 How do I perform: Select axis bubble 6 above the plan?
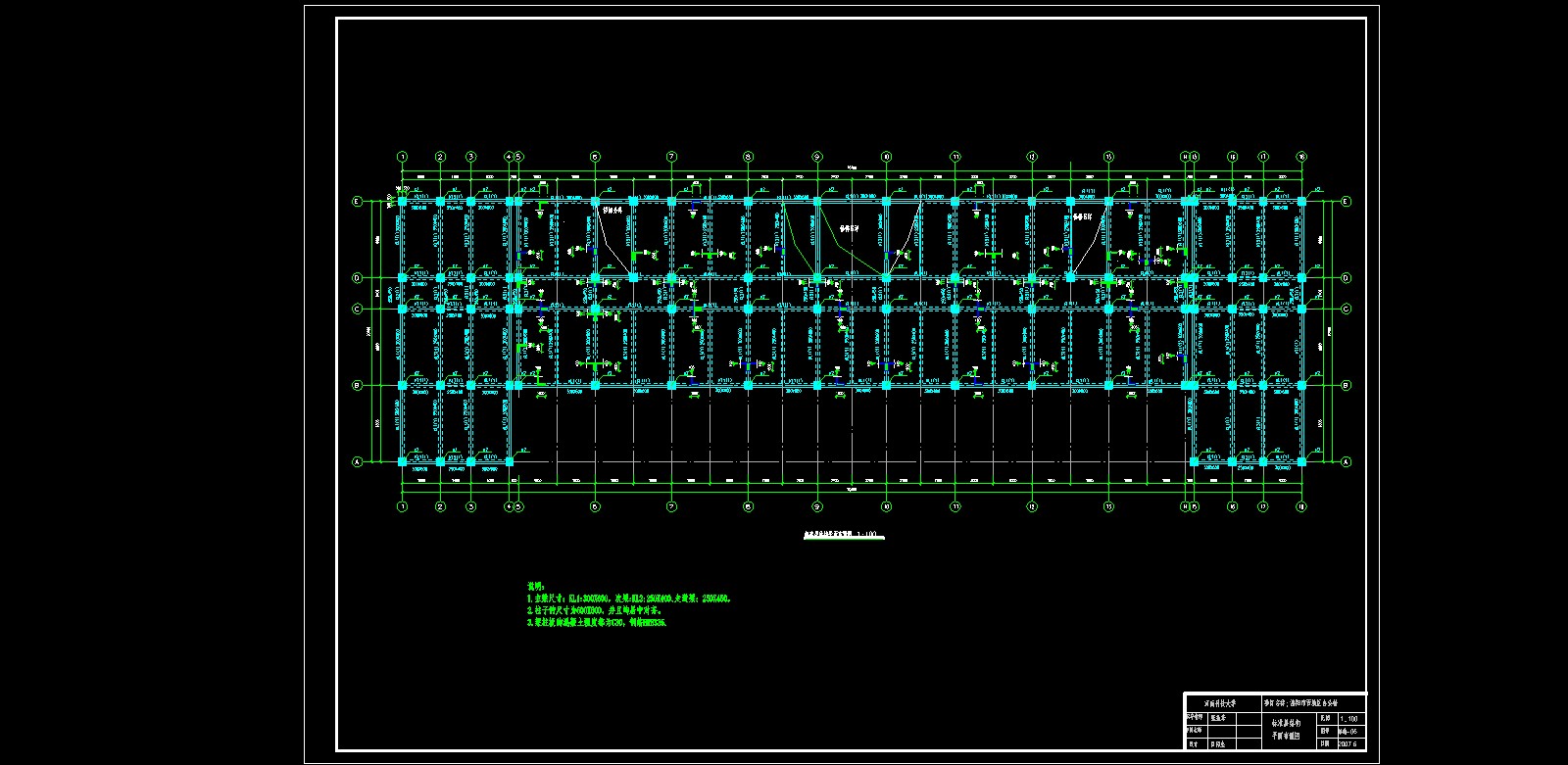(x=595, y=157)
